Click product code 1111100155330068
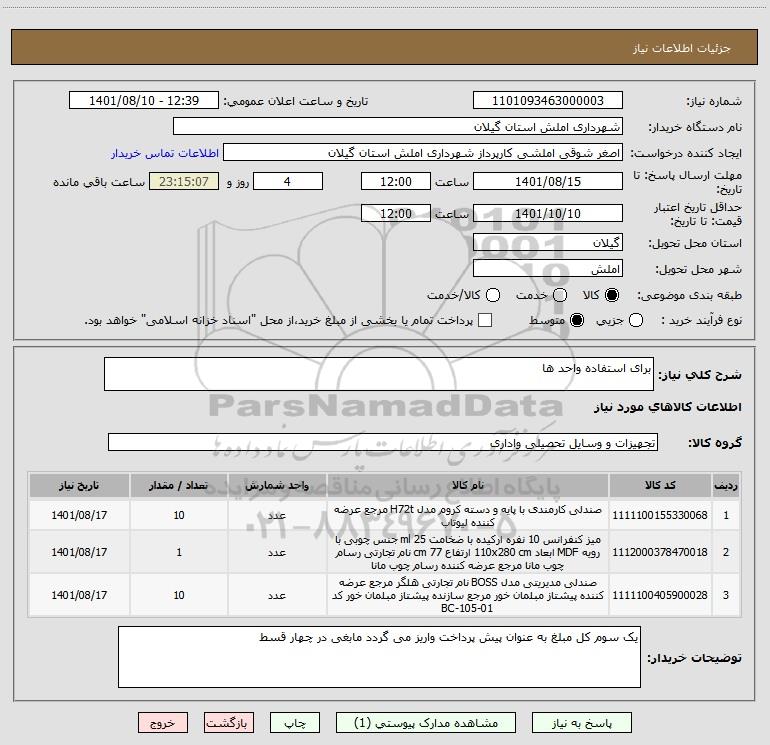 pyautogui.click(x=660, y=515)
